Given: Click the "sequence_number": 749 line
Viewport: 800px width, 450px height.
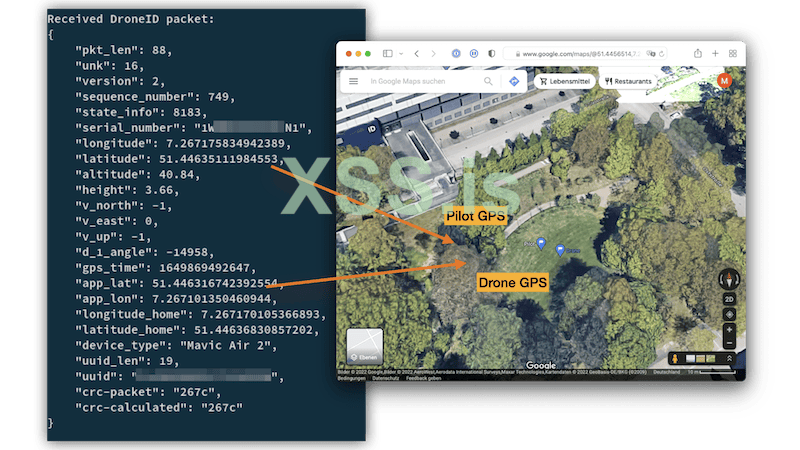Looking at the screenshot, I should (x=155, y=97).
